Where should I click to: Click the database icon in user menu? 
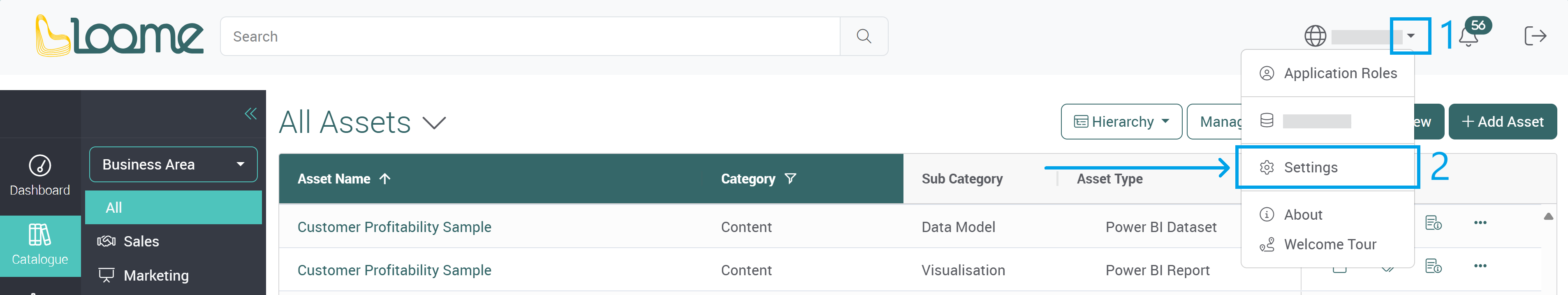[1266, 121]
